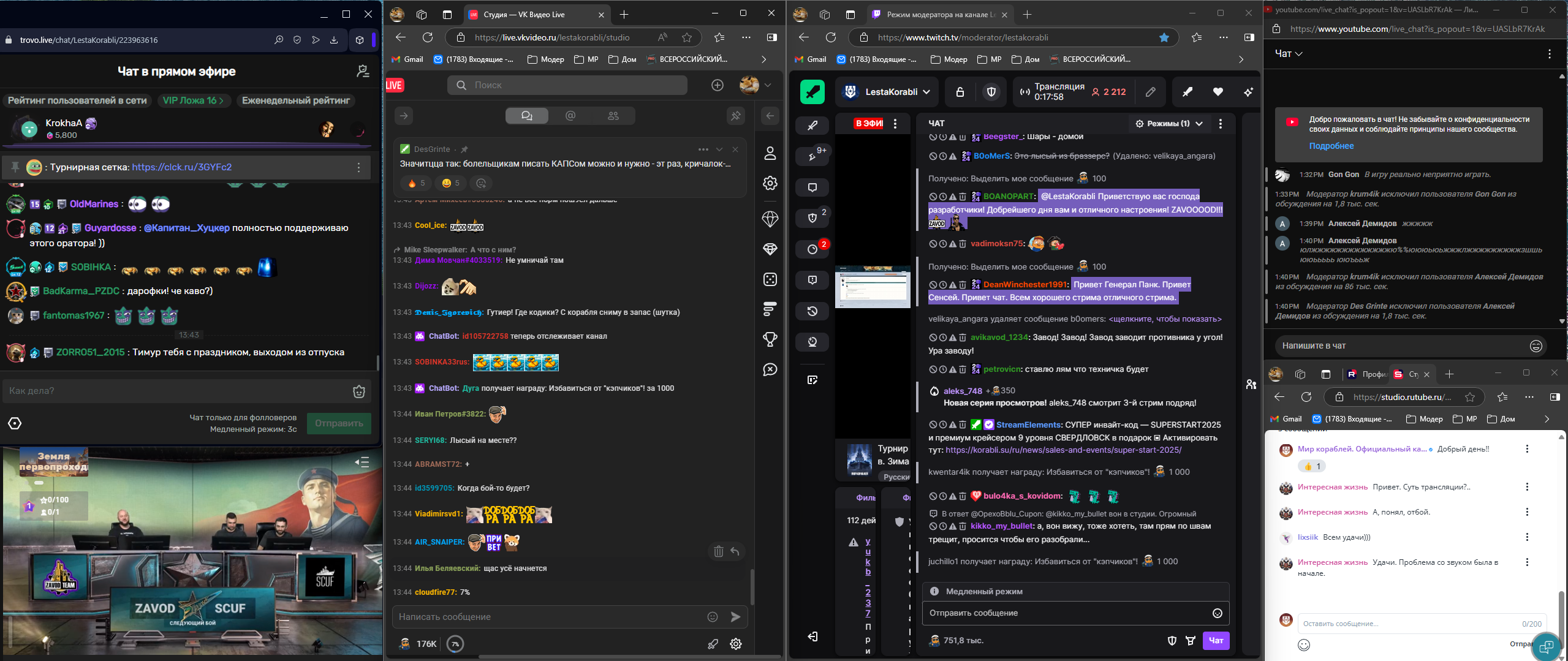Open the chat bubble widget in Twitch sidebar
Image resolution: width=1568 pixels, height=661 pixels.
click(812, 187)
